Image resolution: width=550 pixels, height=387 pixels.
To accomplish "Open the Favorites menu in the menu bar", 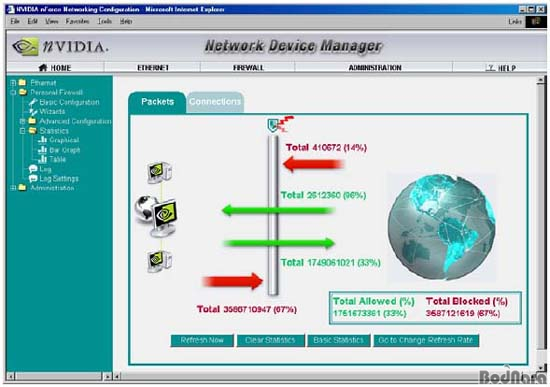I will (x=77, y=21).
